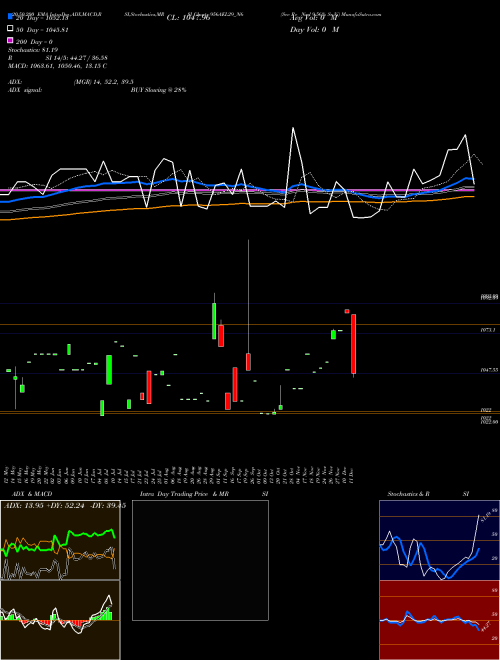Viewport: 500px width, 660px height.
Task: Click the MACD histogram panel
Action: tap(60, 620)
